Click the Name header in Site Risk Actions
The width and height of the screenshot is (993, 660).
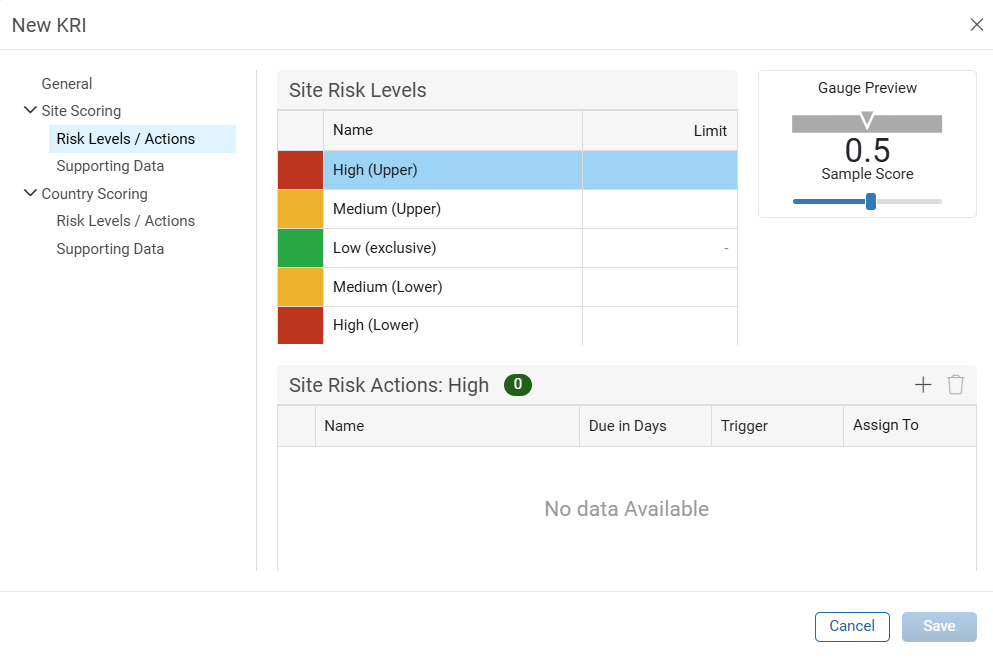pos(447,426)
